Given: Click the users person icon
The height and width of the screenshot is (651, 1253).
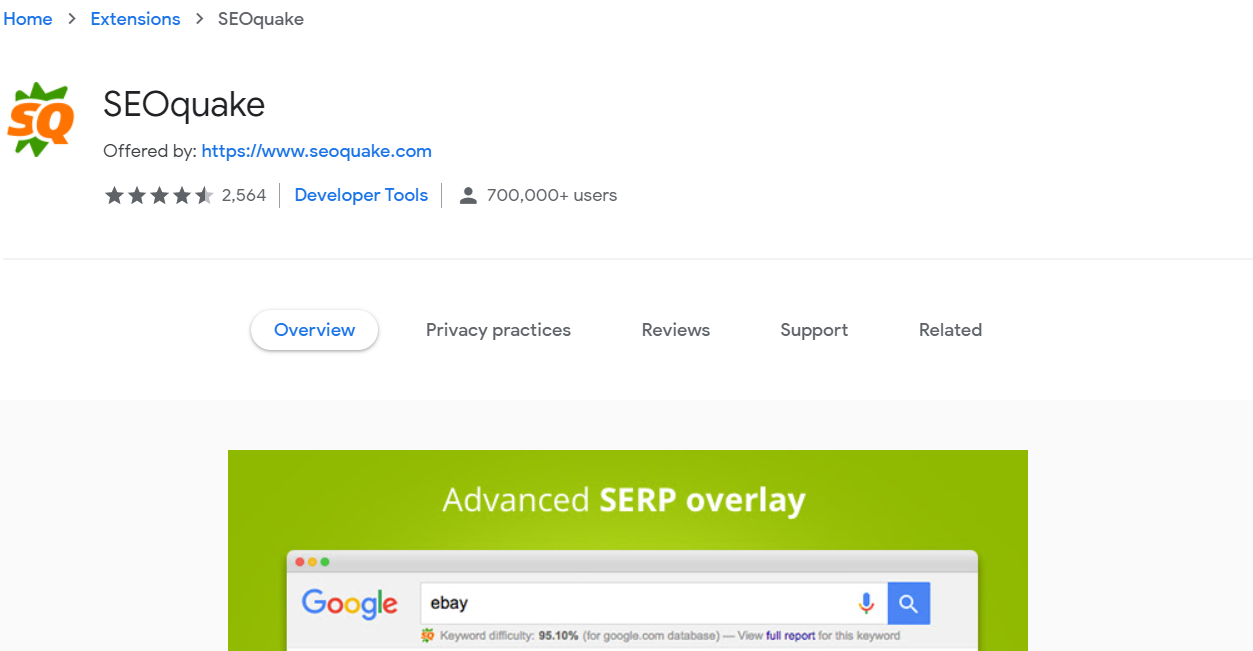Looking at the screenshot, I should pyautogui.click(x=467, y=196).
